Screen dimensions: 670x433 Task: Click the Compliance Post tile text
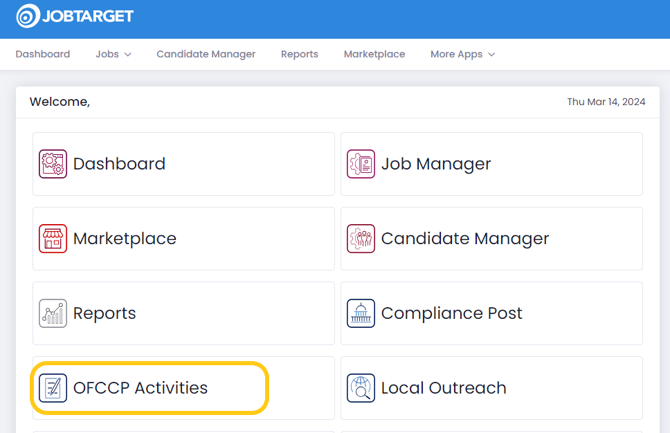click(x=452, y=313)
